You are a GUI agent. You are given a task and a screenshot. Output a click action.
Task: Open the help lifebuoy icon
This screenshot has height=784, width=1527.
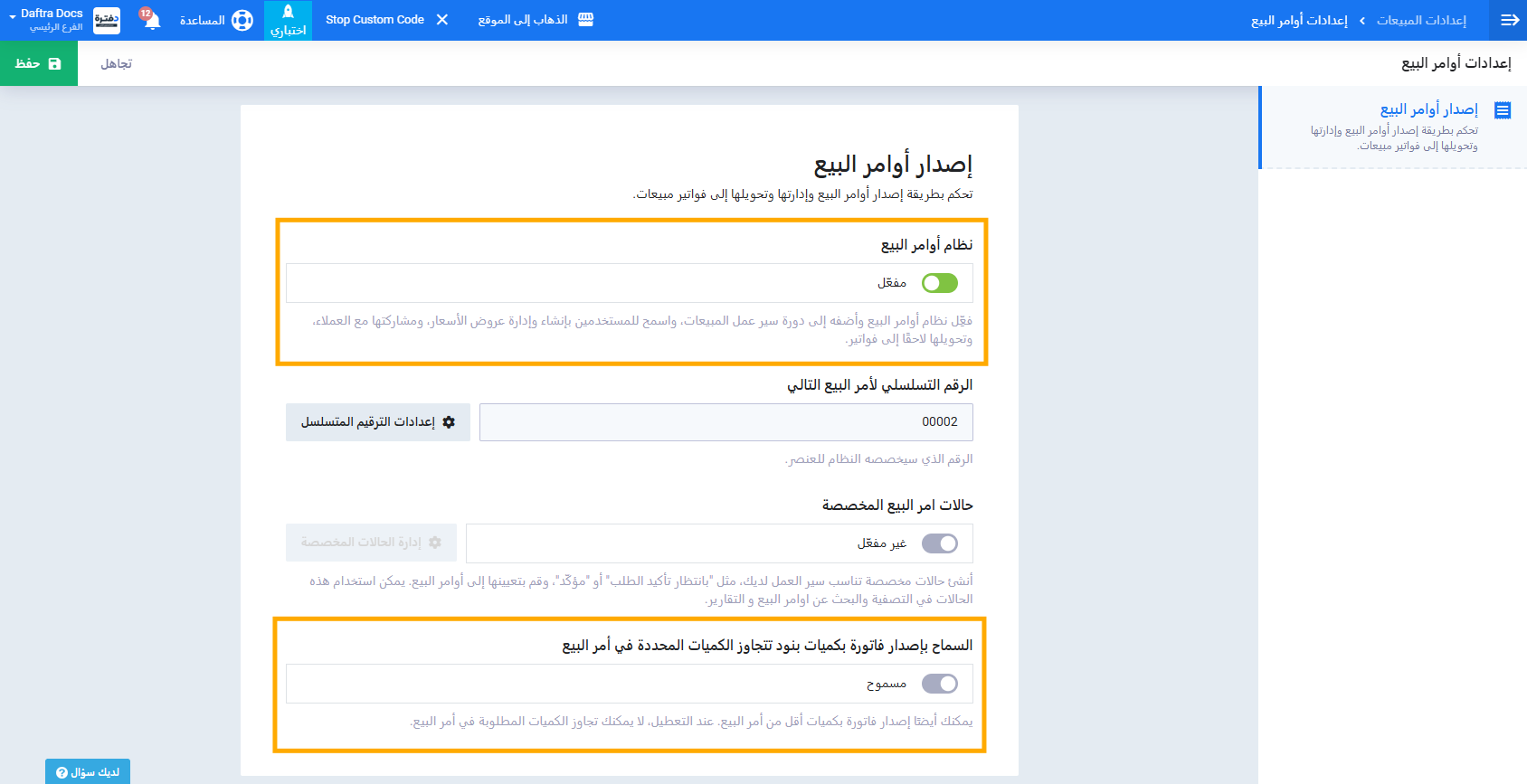point(242,20)
